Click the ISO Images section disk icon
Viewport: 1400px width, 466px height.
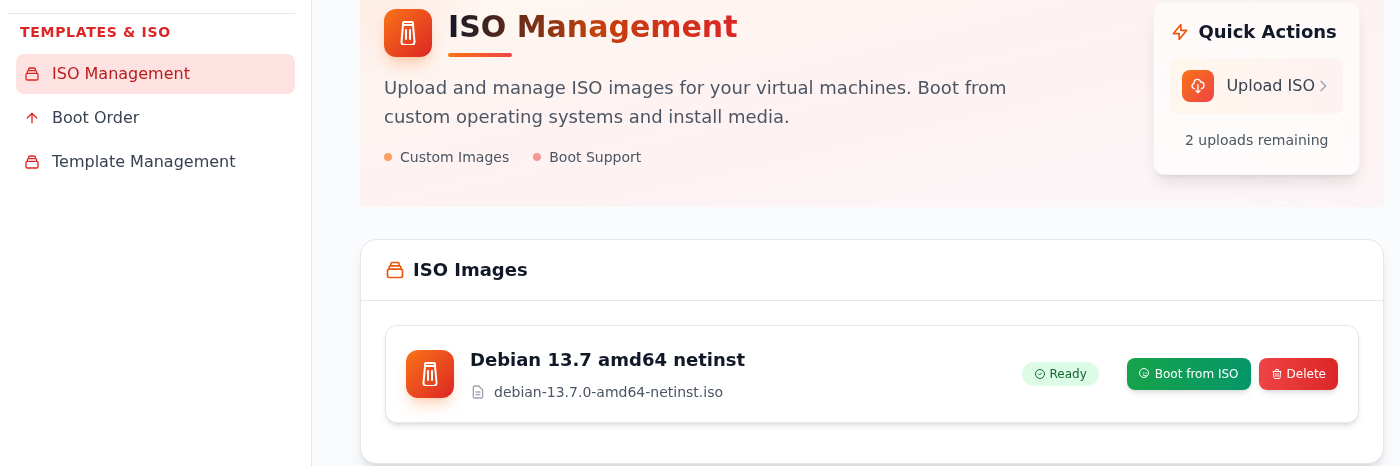pos(395,270)
